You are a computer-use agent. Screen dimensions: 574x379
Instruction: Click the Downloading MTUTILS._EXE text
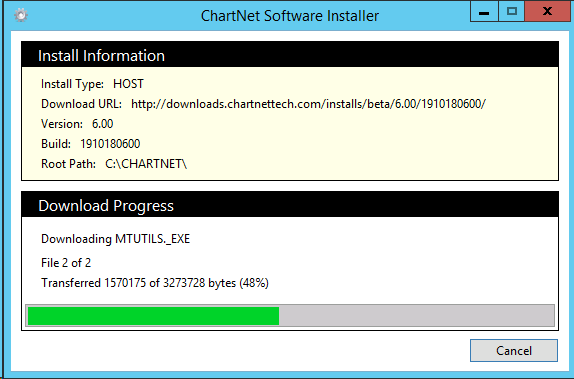click(x=115, y=239)
